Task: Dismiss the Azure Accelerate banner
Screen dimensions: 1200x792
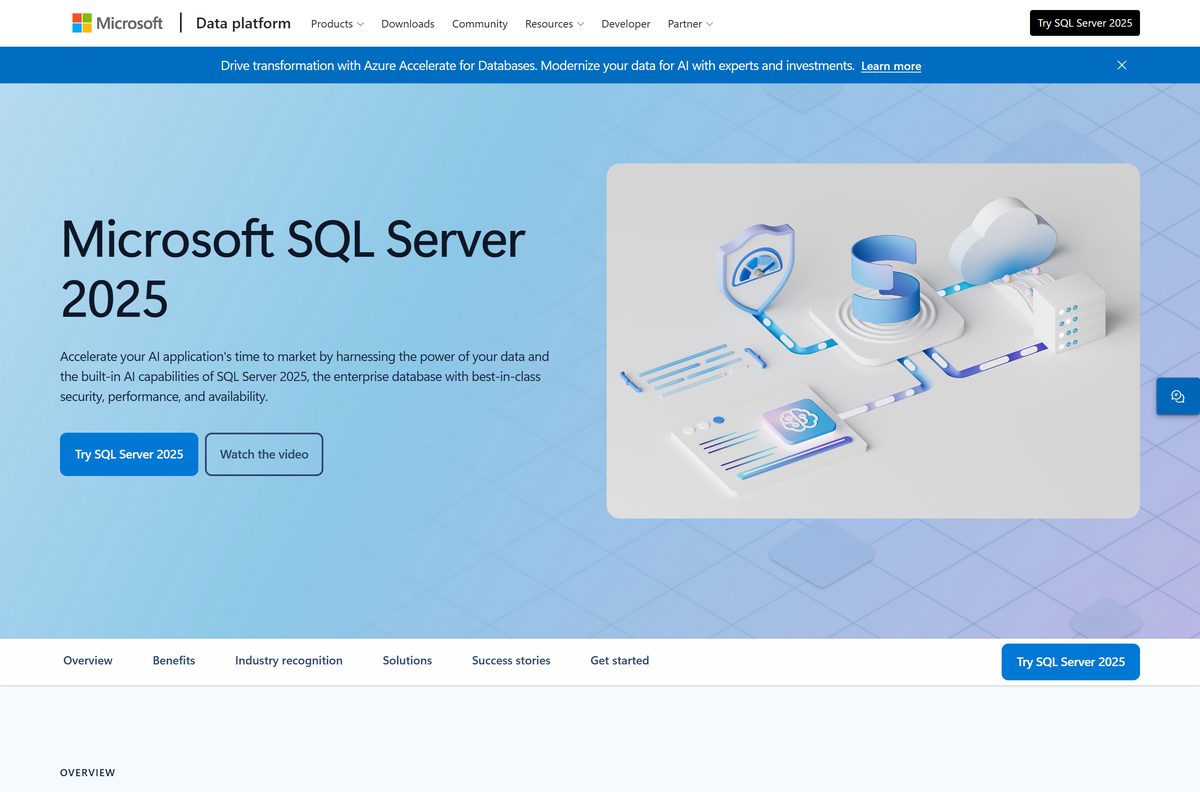Action: pyautogui.click(x=1121, y=65)
